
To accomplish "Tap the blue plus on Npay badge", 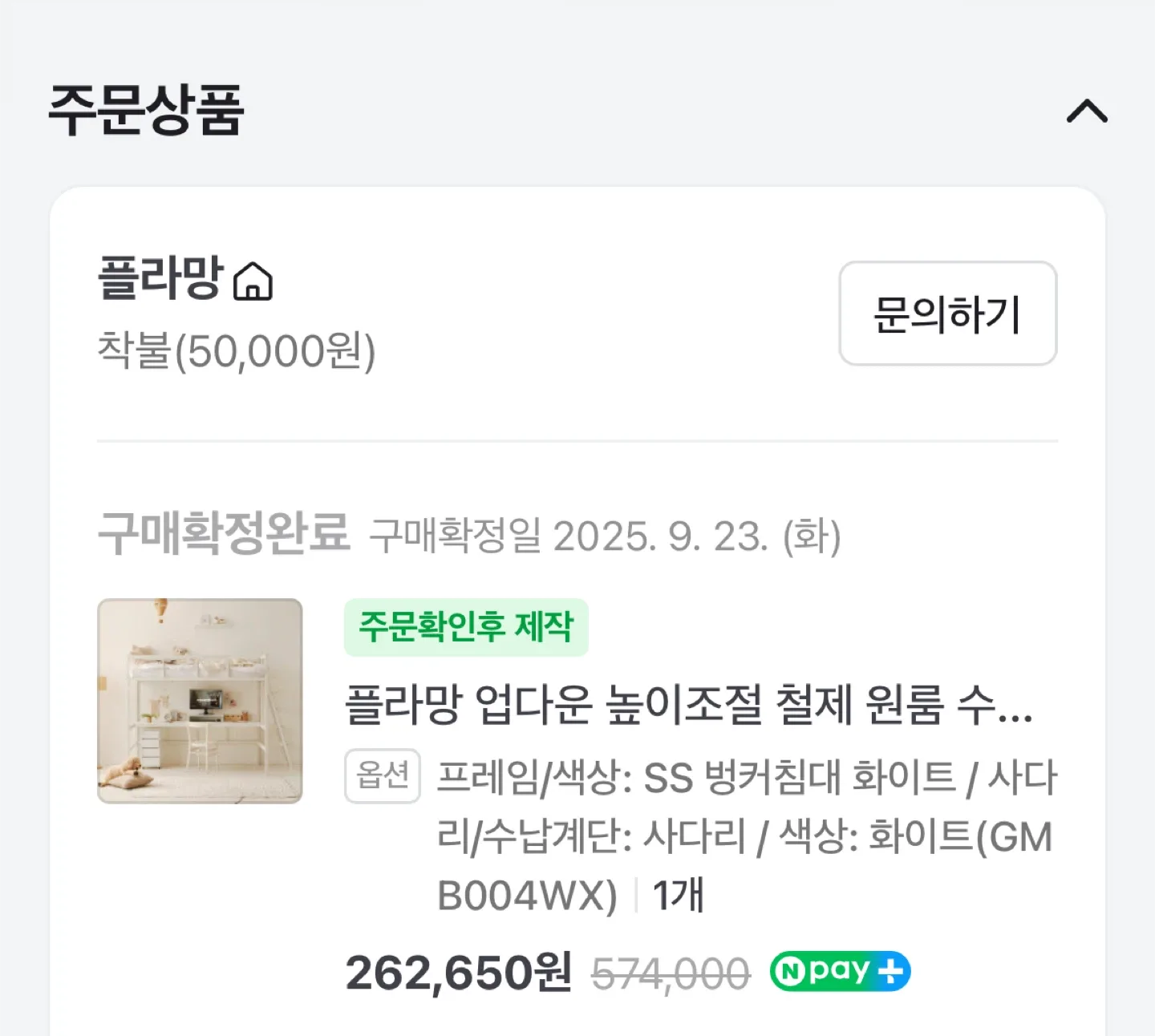I will pos(890,972).
